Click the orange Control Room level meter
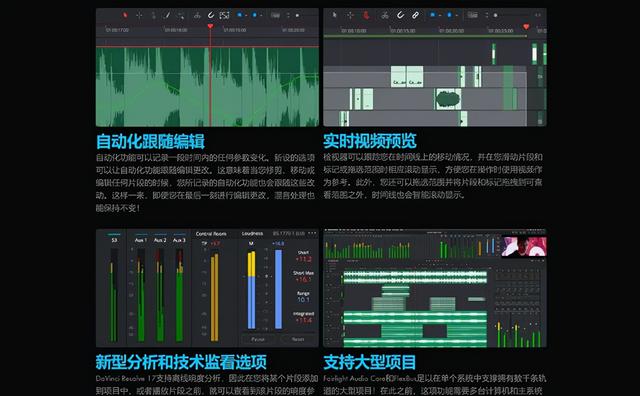640x396 pixels. tap(214, 297)
